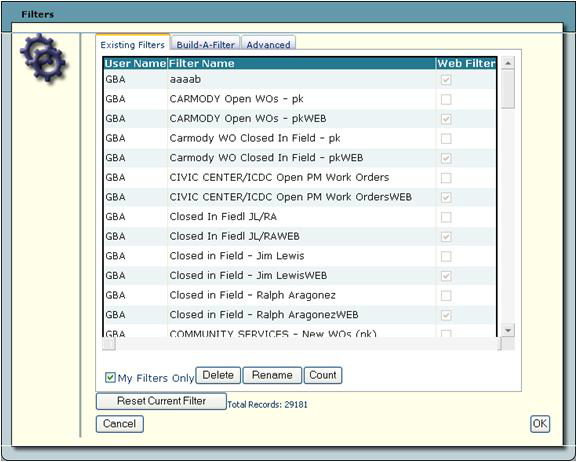
Task: Open the Build-A-Filter tab
Action: [205, 44]
